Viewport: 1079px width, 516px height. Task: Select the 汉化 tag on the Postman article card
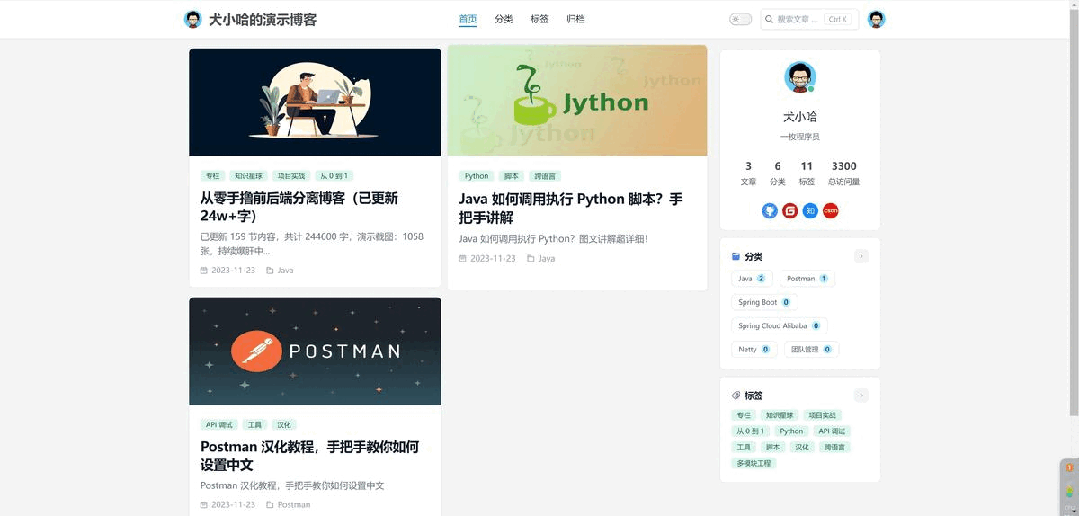click(284, 424)
